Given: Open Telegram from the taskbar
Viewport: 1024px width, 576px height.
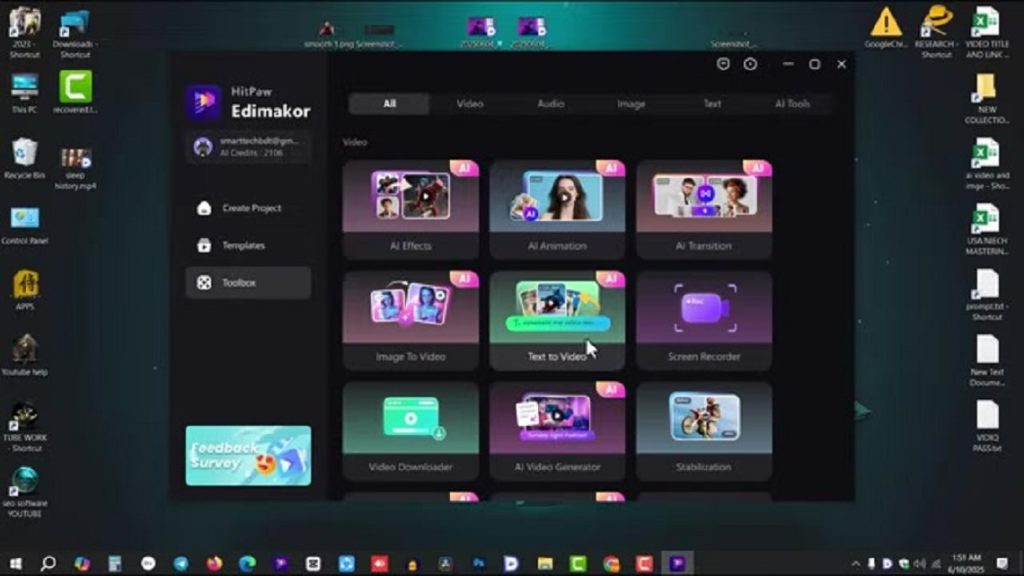Looking at the screenshot, I should [181, 564].
